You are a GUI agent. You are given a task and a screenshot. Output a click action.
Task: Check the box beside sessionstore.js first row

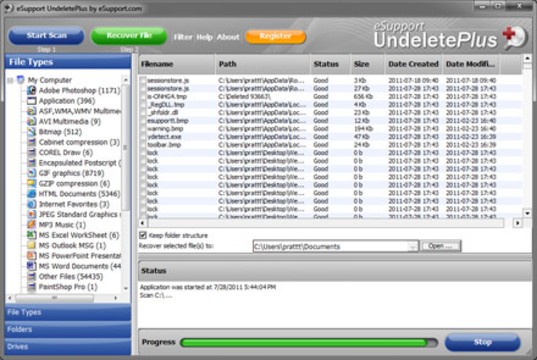point(143,80)
